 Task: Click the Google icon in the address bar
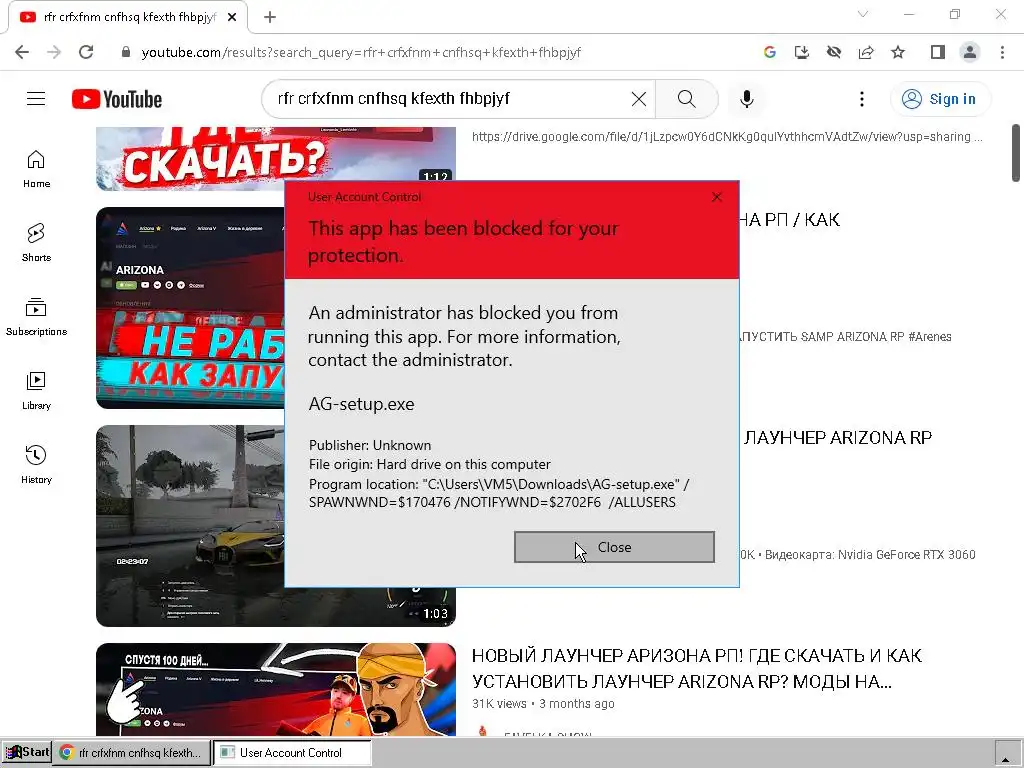click(770, 52)
